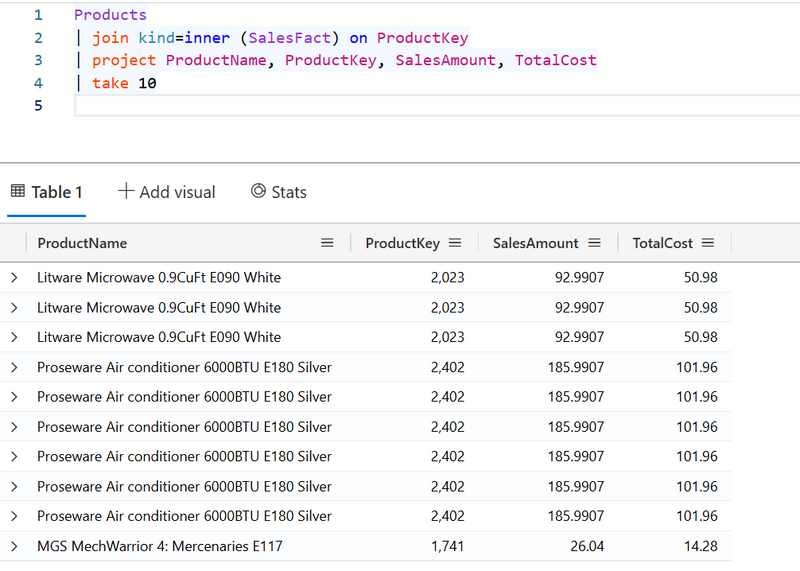Click the Table 1 grid icon
Image resolution: width=800 pixels, height=571 pixels.
(x=18, y=191)
